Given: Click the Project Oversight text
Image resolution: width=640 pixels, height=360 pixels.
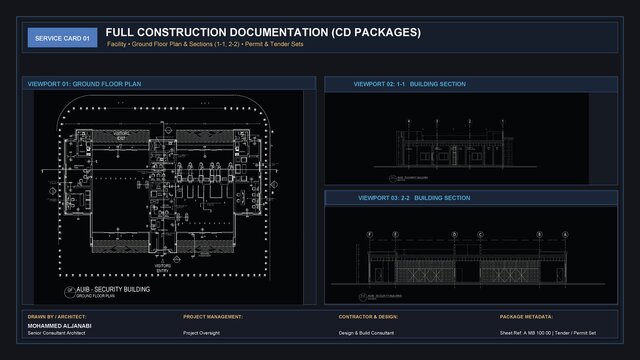Looking at the screenshot, I should coord(201,333).
